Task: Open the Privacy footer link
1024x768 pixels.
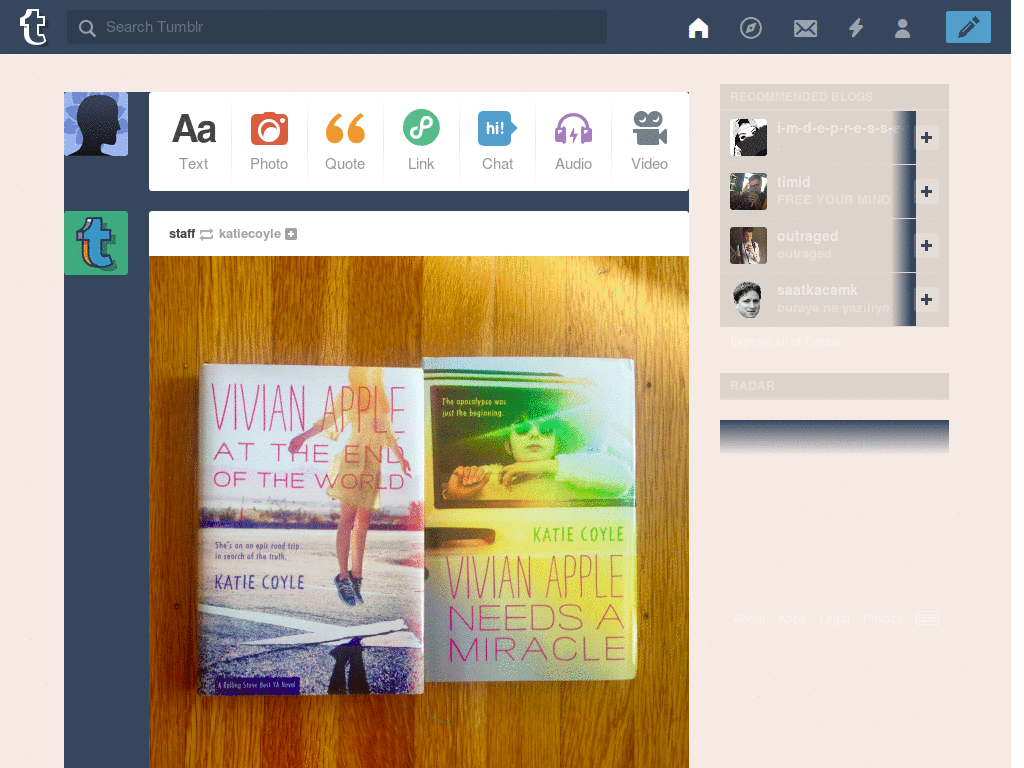Action: (883, 618)
